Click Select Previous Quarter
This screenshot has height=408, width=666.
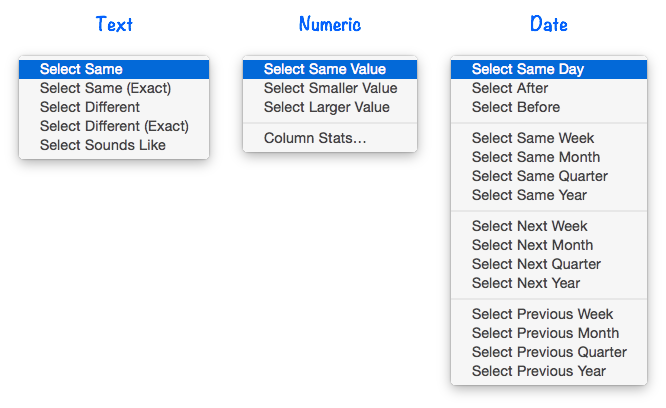[549, 352]
